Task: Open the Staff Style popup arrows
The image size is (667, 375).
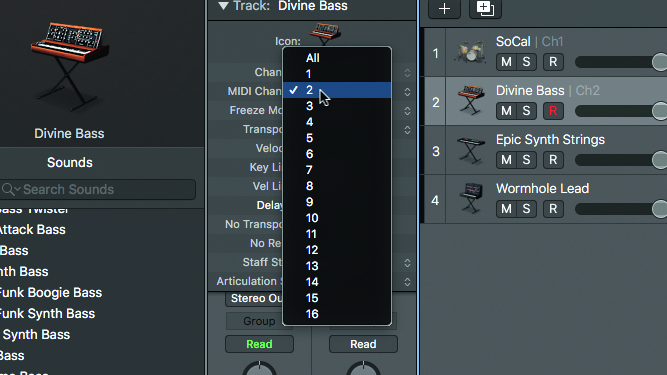Action: 407,263
